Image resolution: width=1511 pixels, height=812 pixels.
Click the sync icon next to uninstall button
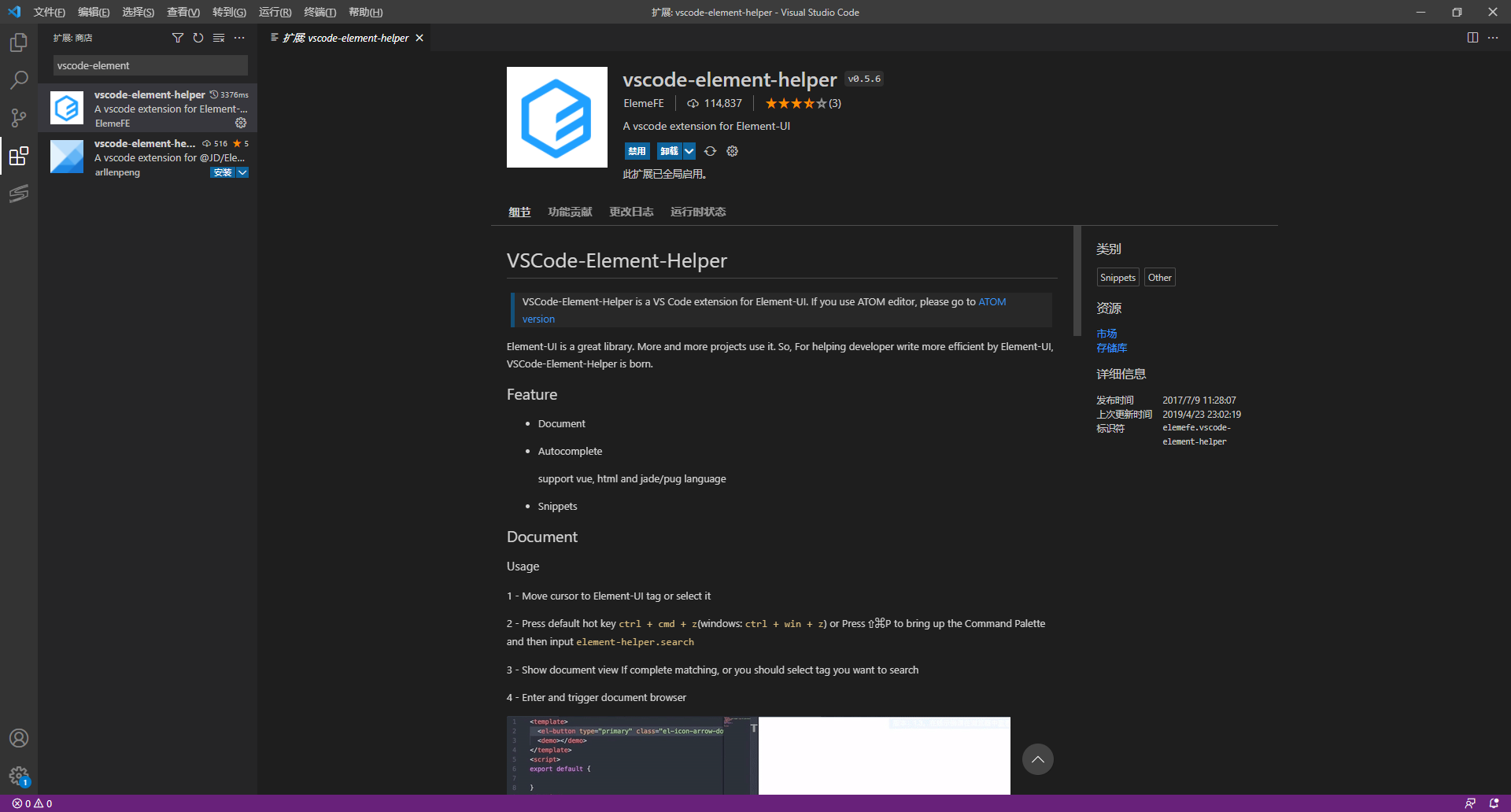pos(710,151)
